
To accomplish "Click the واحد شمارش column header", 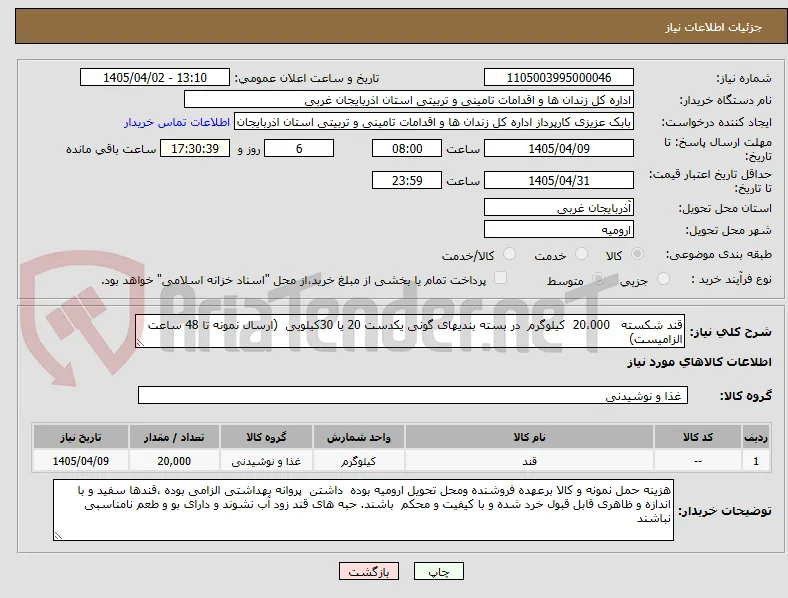I will click(x=359, y=437).
